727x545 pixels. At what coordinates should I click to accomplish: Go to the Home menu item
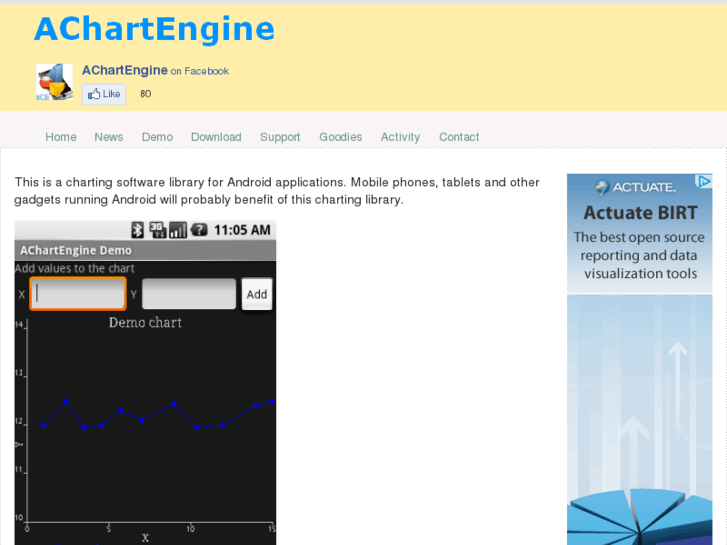coord(61,137)
